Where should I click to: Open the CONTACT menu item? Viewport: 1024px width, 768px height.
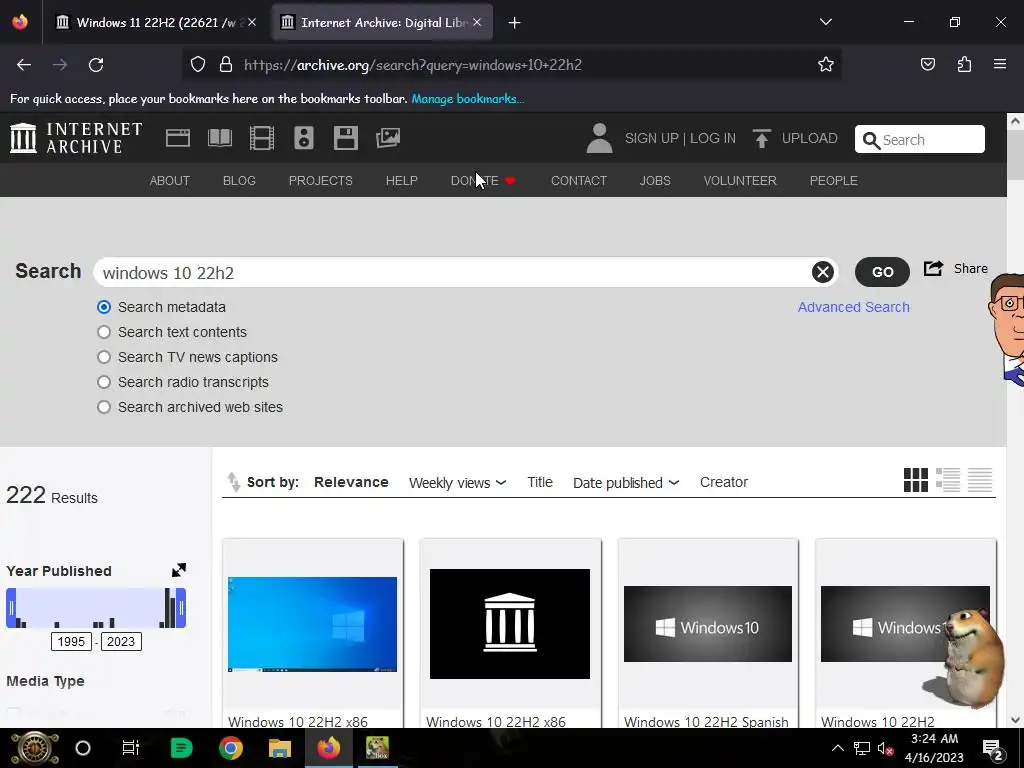579,181
